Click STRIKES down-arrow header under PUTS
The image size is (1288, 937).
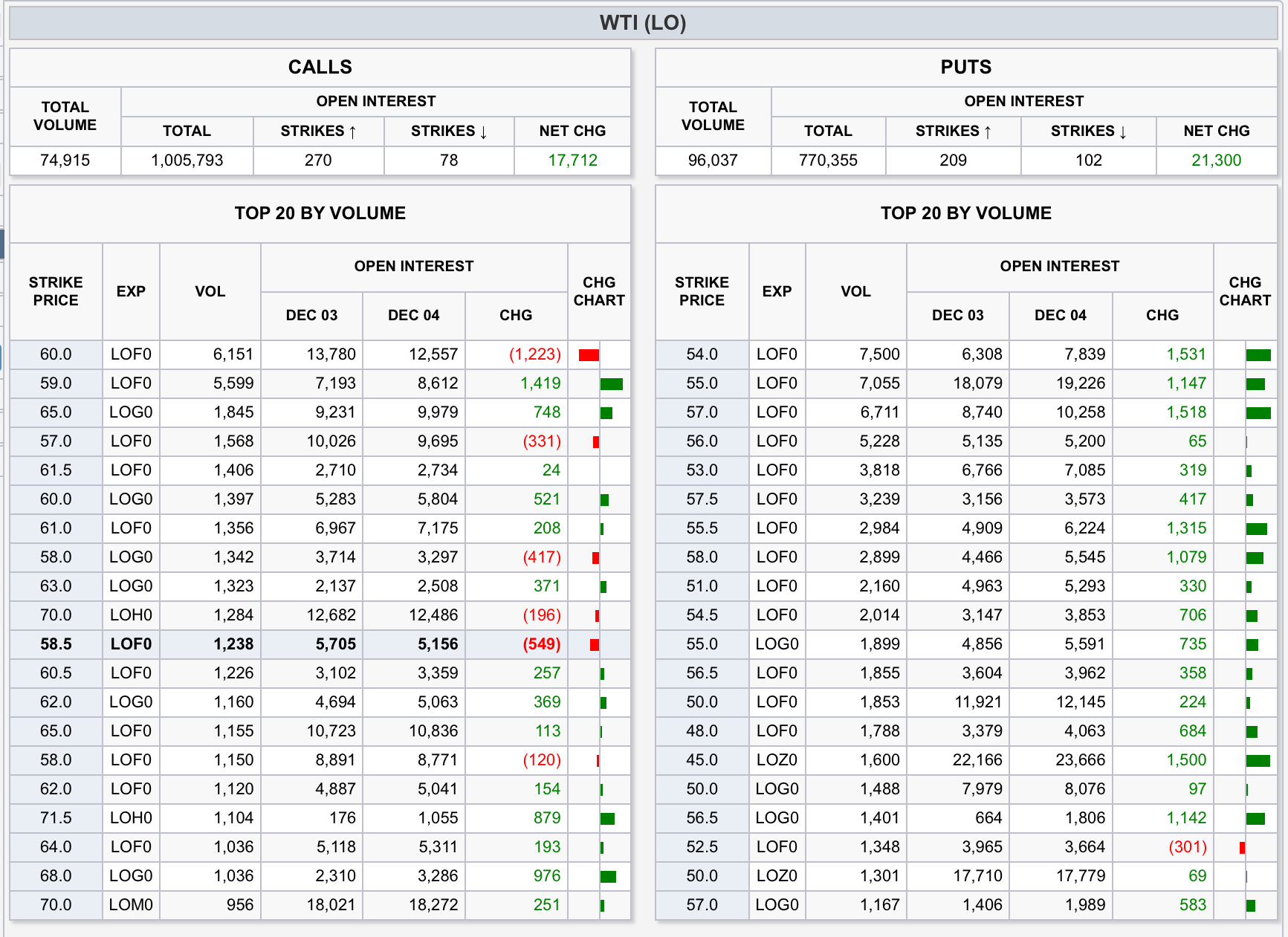click(x=1088, y=132)
